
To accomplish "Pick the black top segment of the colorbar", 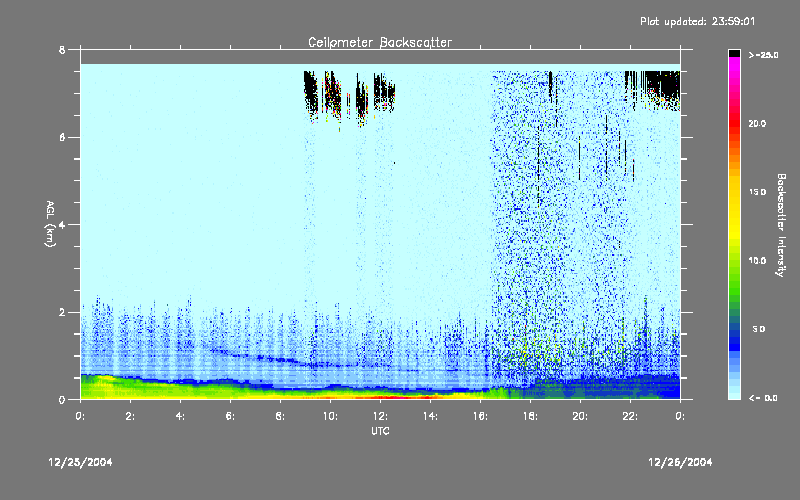I will (734, 53).
